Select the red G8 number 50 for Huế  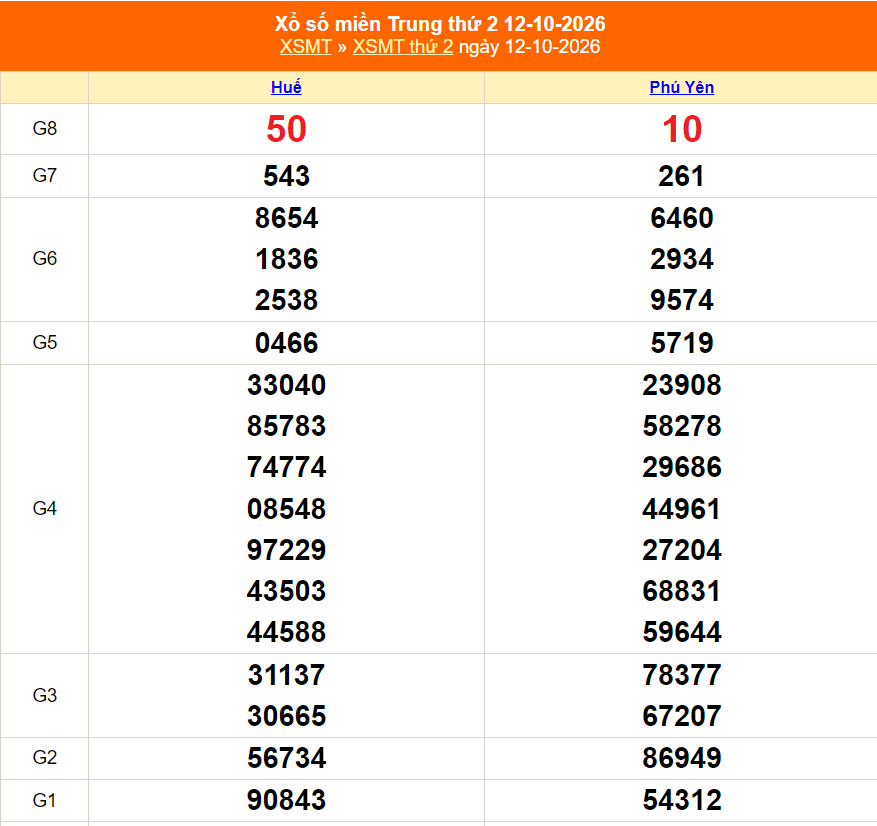tap(286, 129)
